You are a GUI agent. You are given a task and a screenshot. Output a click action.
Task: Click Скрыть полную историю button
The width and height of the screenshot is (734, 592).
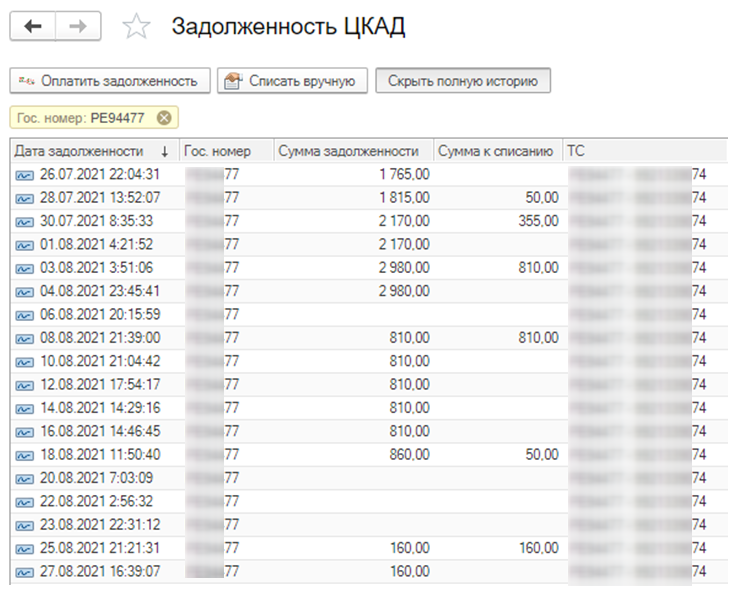[x=463, y=81]
